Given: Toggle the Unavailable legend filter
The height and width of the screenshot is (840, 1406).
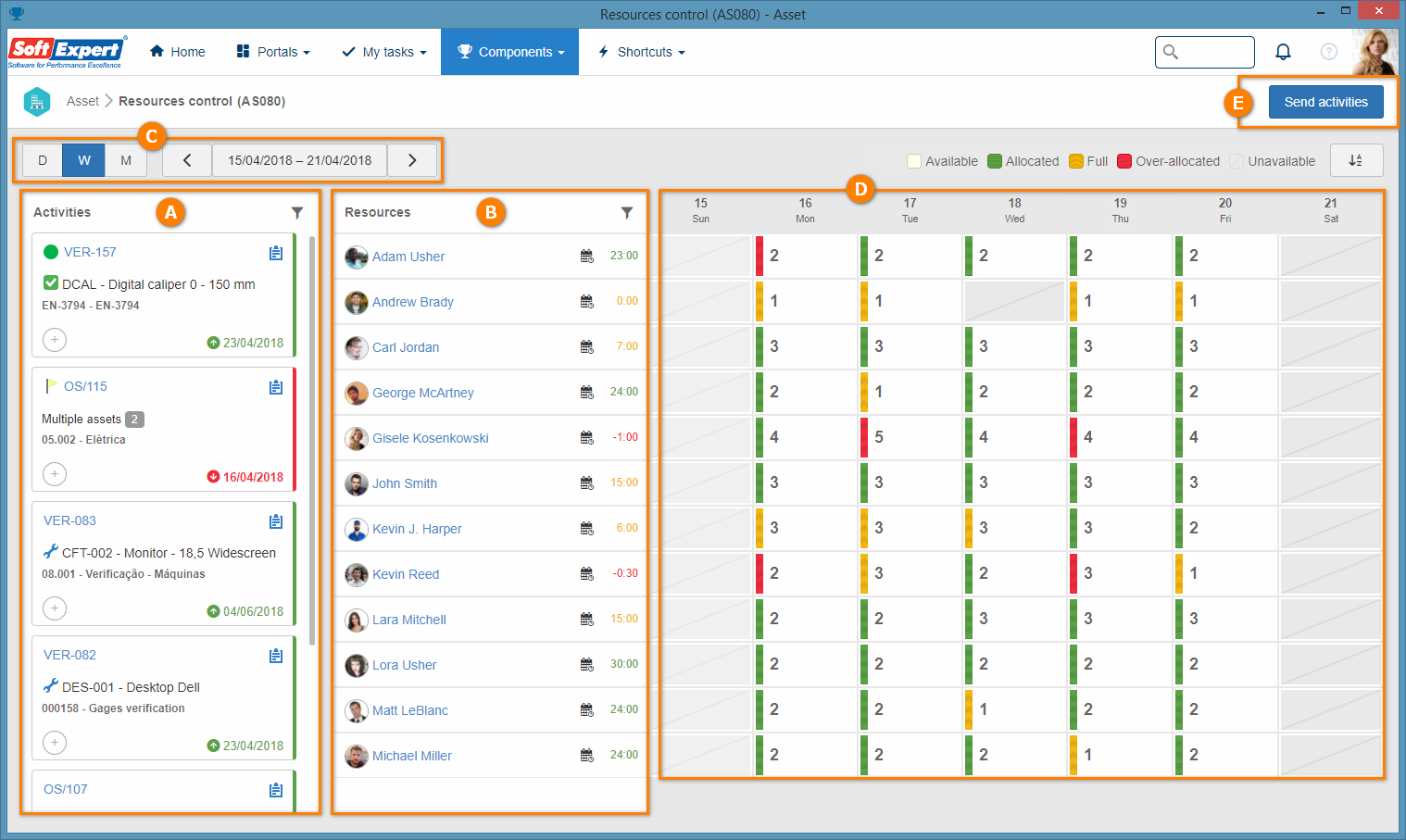Looking at the screenshot, I should [1273, 161].
